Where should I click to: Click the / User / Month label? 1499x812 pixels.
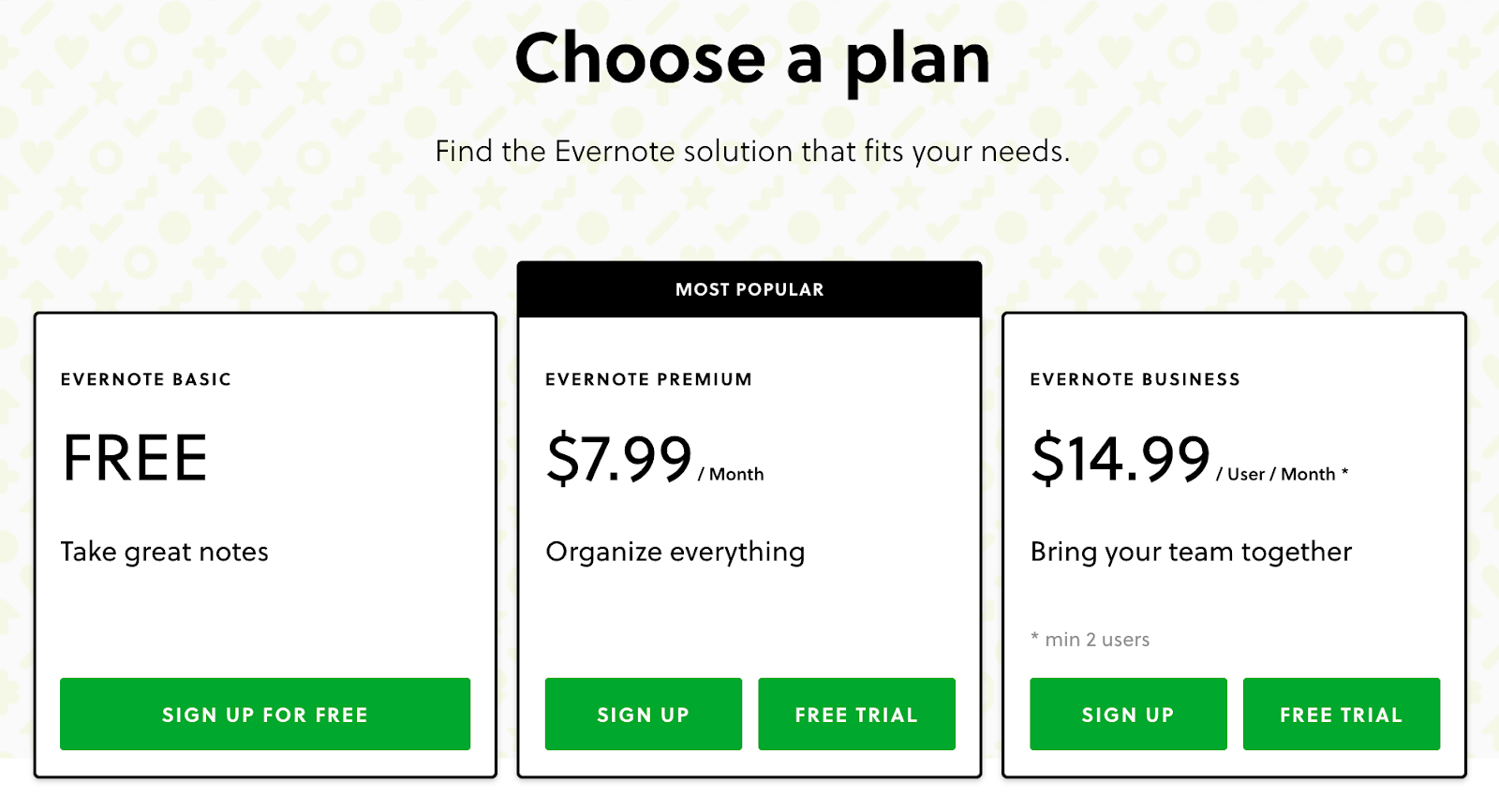tap(1283, 474)
